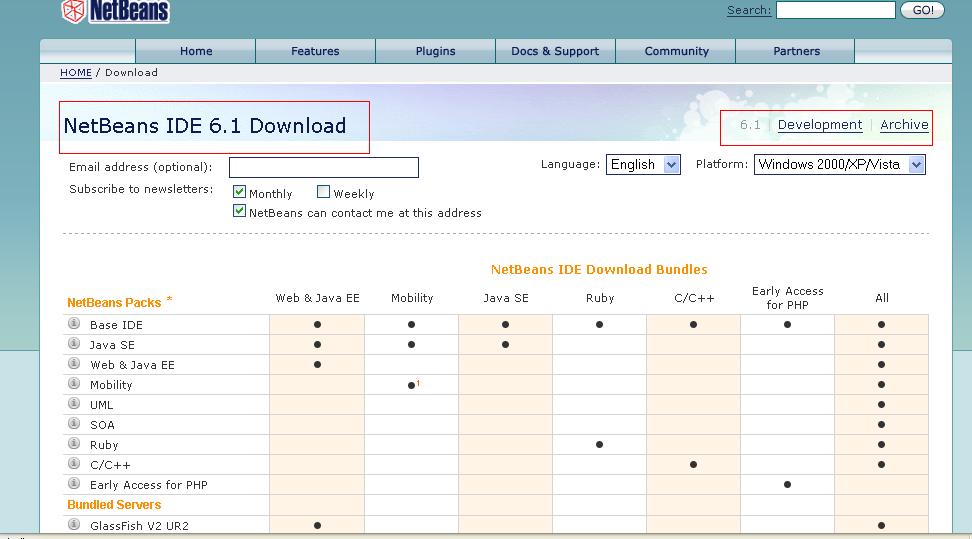Screen dimensions: 972x539
Task: Click the C/C++ column header
Action: point(694,298)
